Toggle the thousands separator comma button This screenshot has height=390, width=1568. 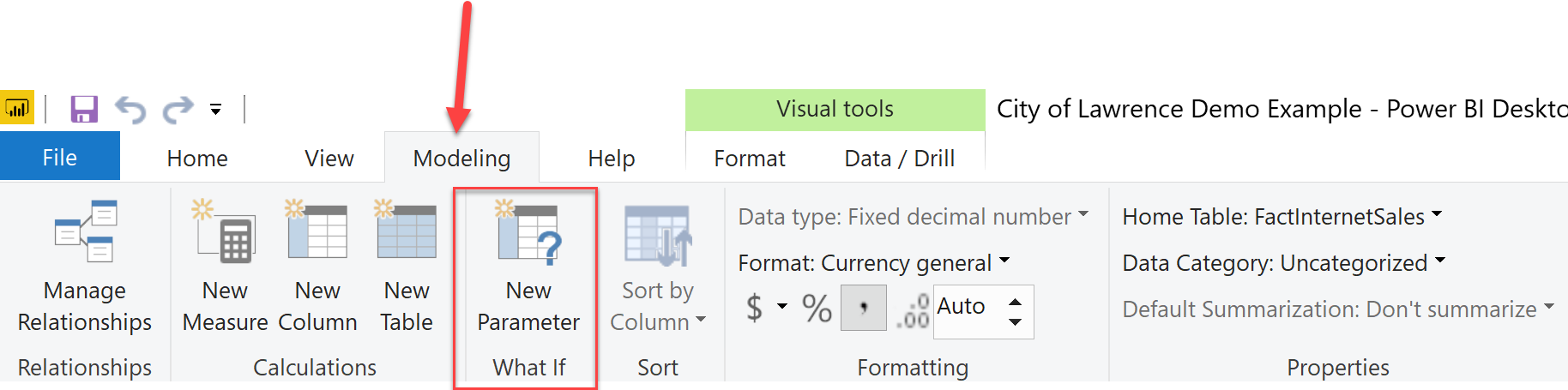point(864,308)
